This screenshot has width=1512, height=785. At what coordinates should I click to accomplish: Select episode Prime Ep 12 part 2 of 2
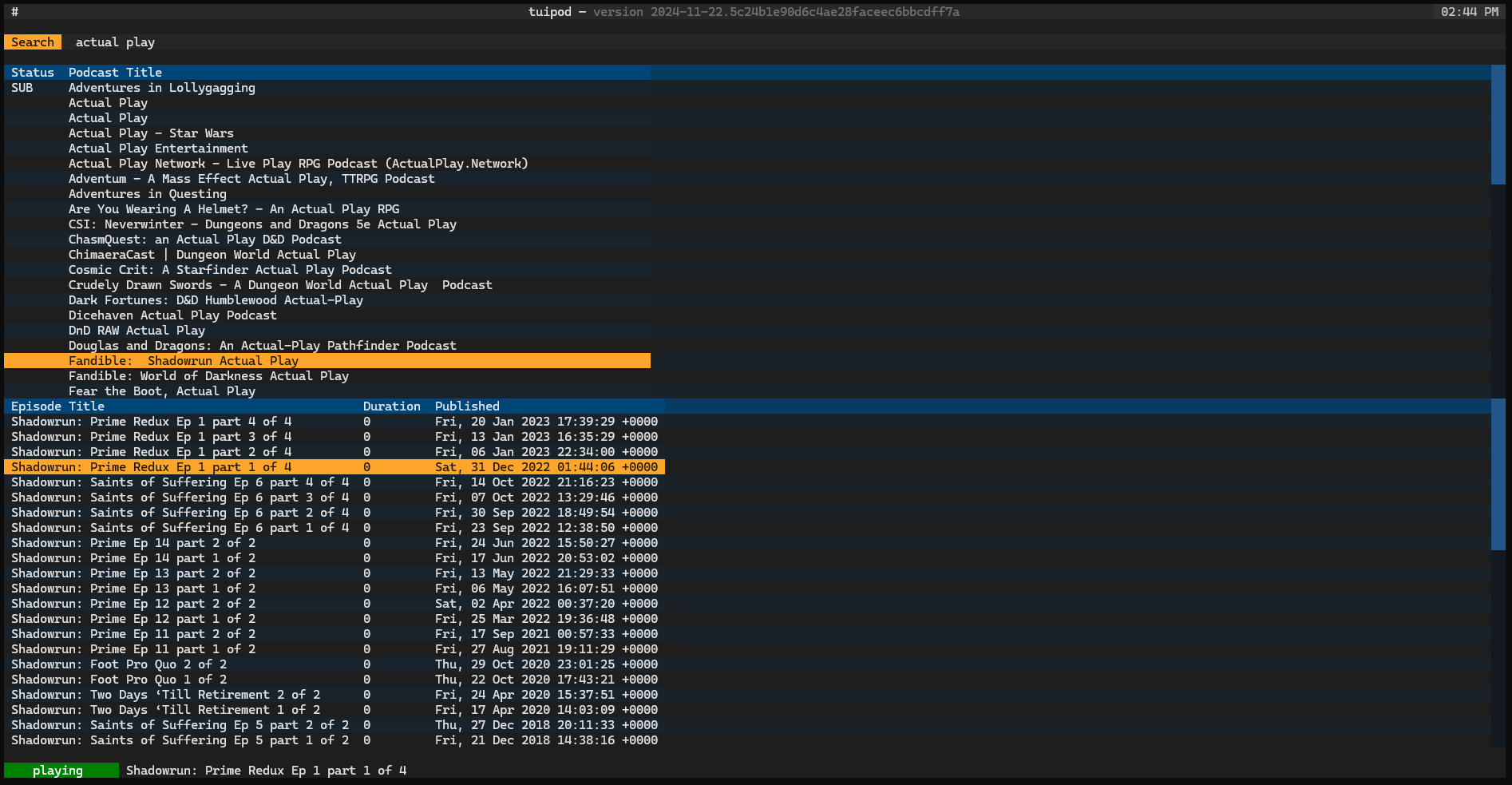pos(334,604)
